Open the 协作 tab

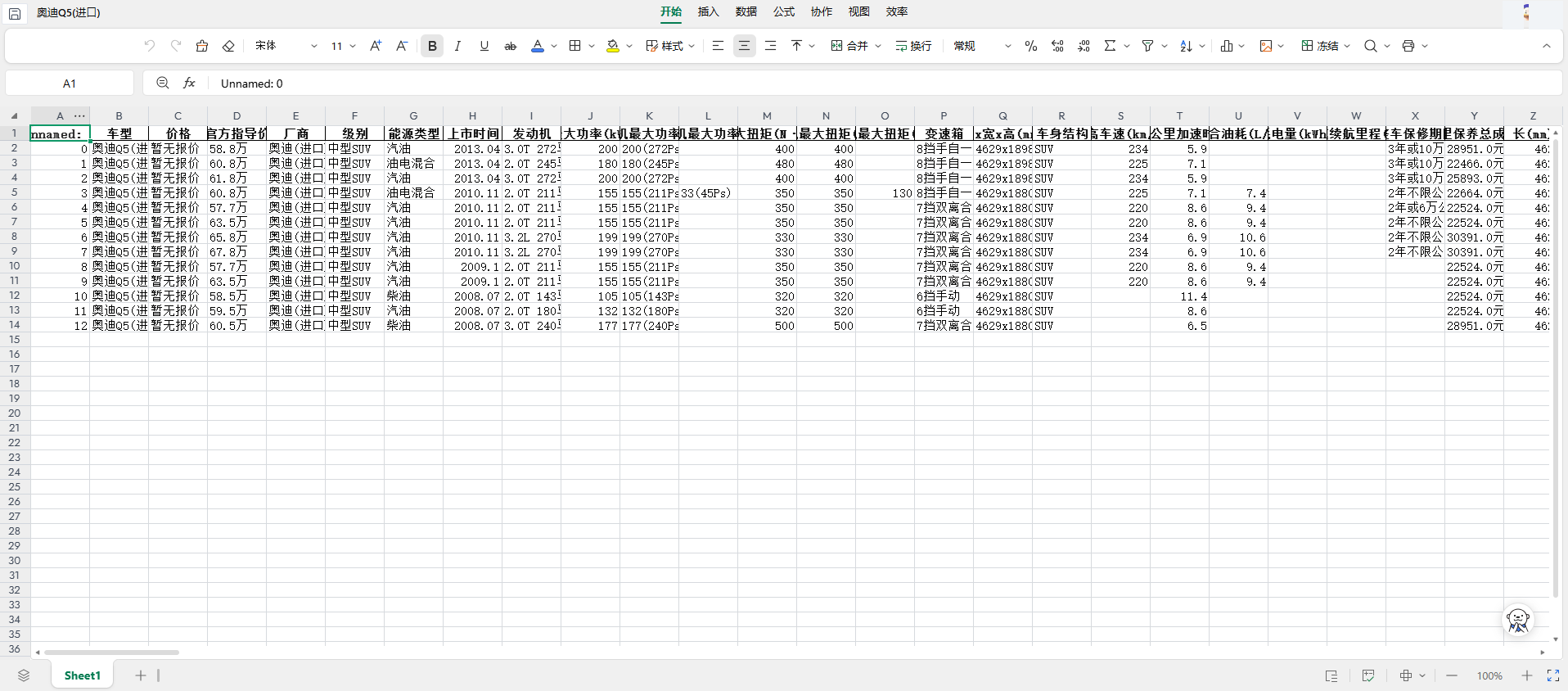822,11
